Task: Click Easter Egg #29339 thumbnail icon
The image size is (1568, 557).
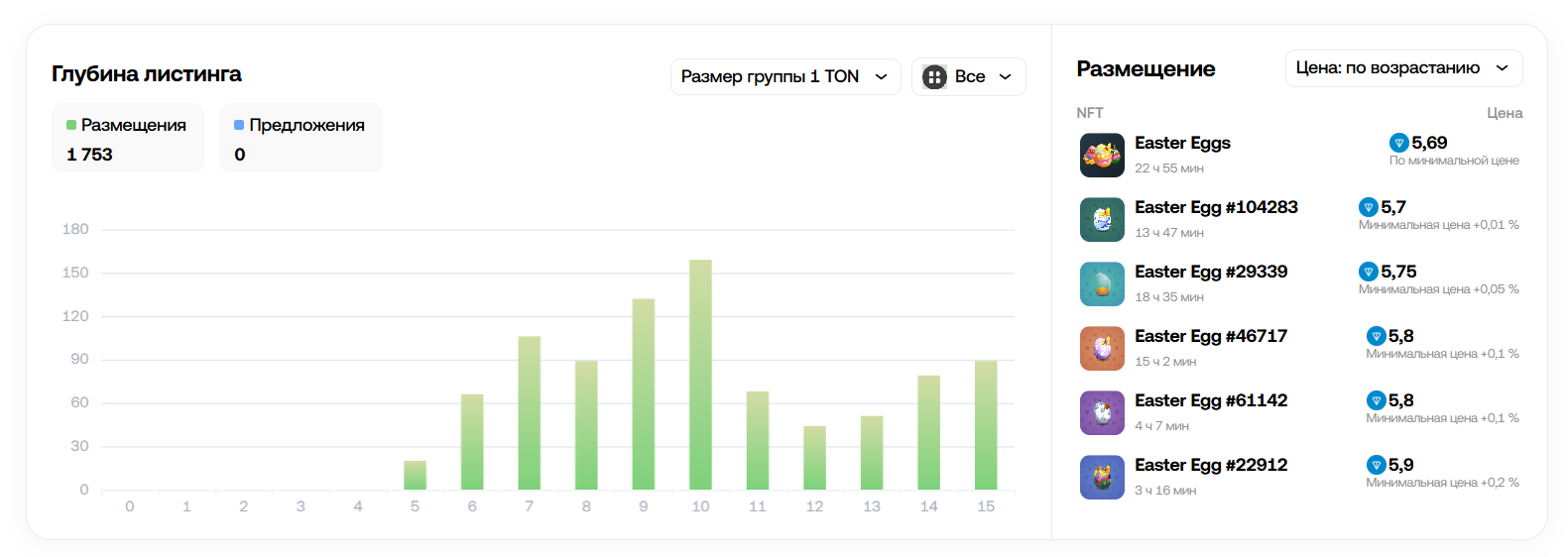Action: pyautogui.click(x=1102, y=284)
